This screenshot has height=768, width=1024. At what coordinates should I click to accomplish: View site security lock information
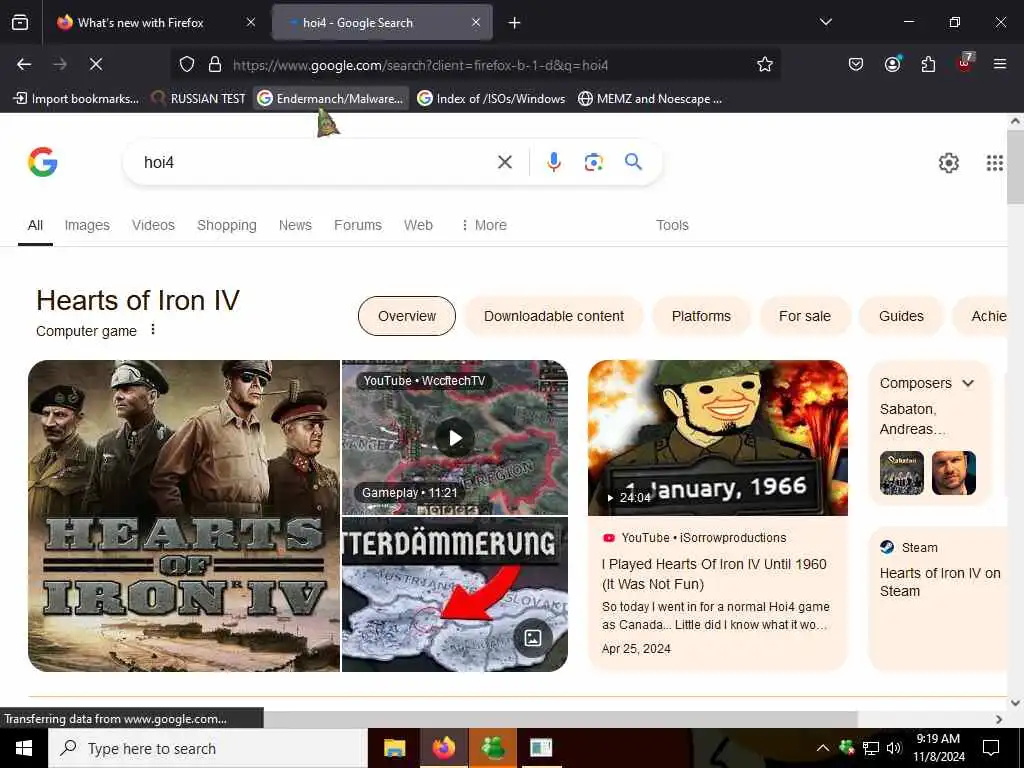coord(215,65)
